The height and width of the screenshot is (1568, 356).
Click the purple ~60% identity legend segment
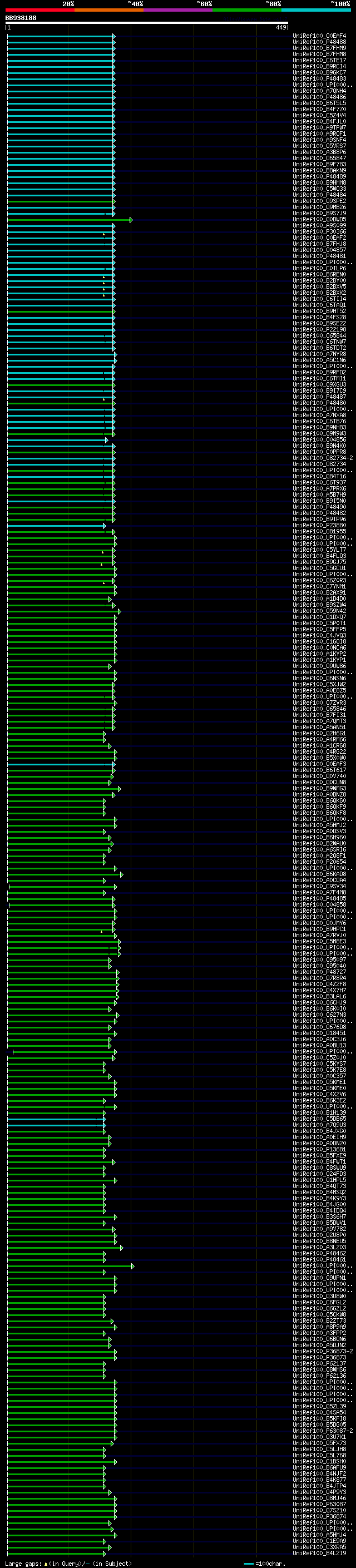coord(179,11)
